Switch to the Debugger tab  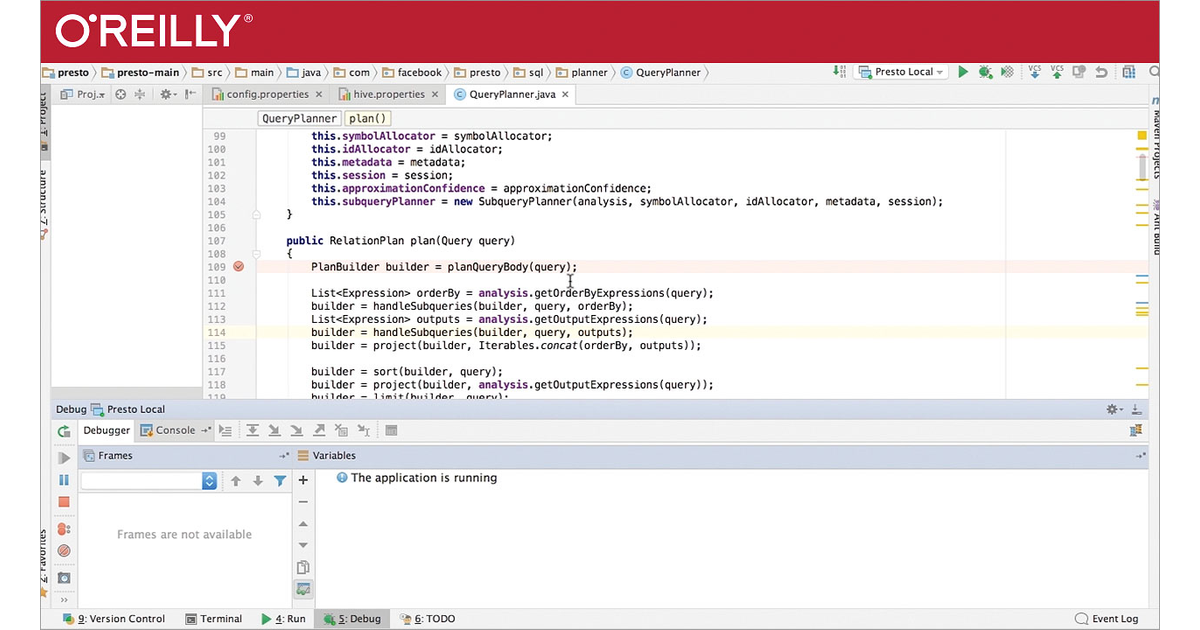click(x=107, y=430)
